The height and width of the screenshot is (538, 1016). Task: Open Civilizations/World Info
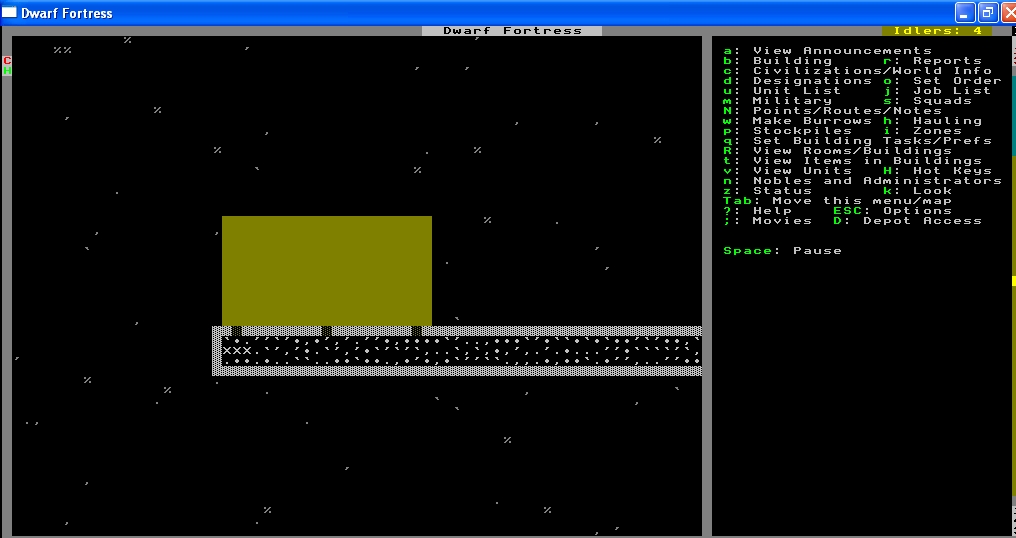857,71
